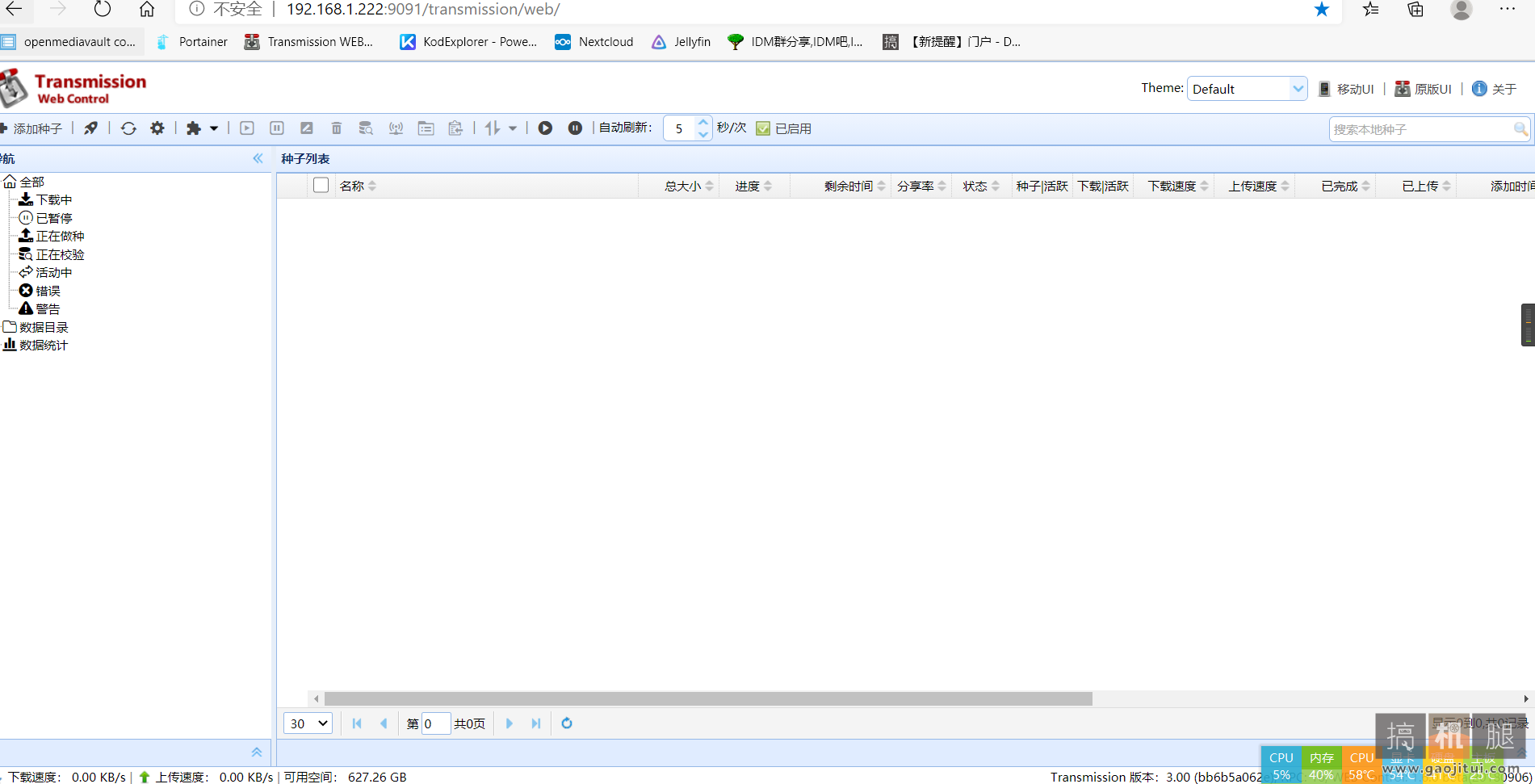
Task: Click the trash delete torrent icon
Action: coord(337,128)
